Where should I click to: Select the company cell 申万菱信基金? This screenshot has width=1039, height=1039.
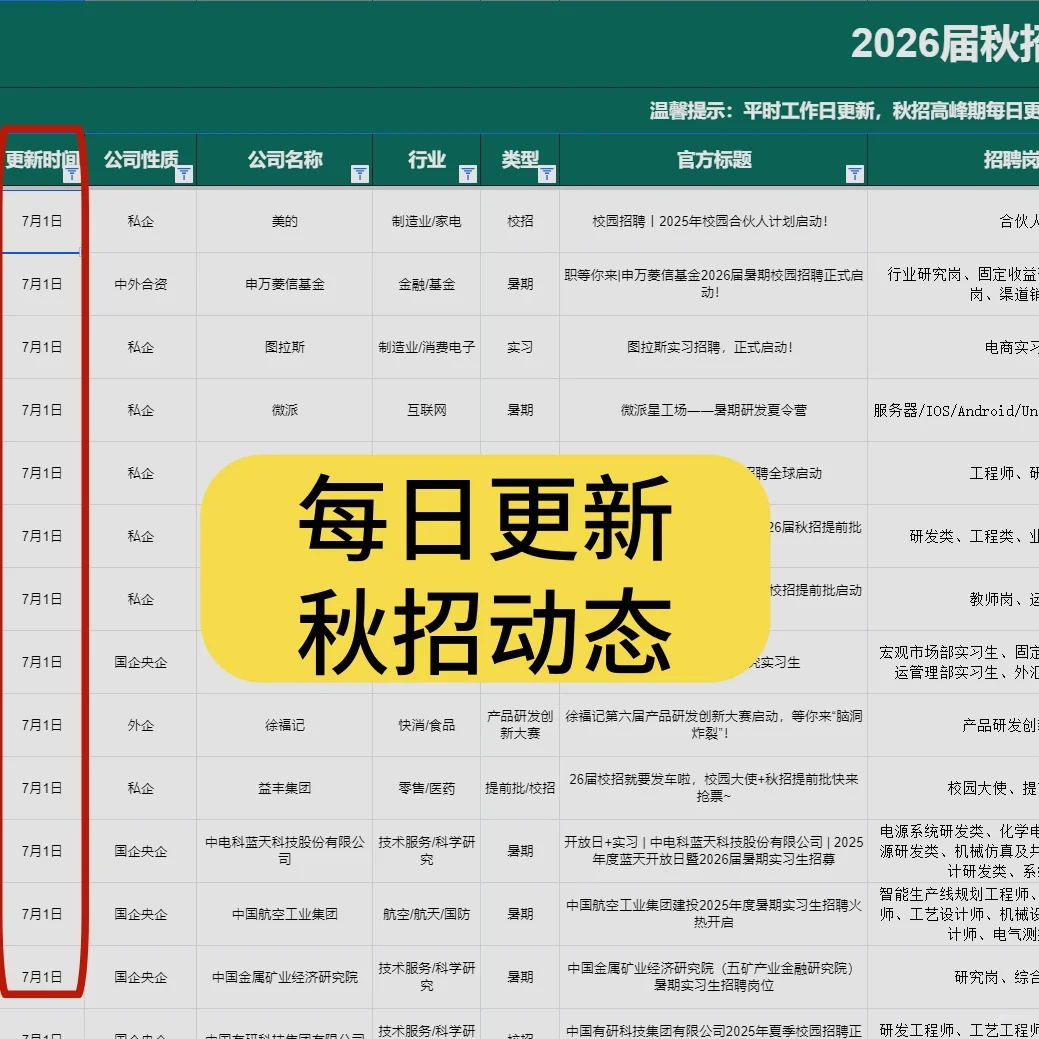(x=285, y=284)
